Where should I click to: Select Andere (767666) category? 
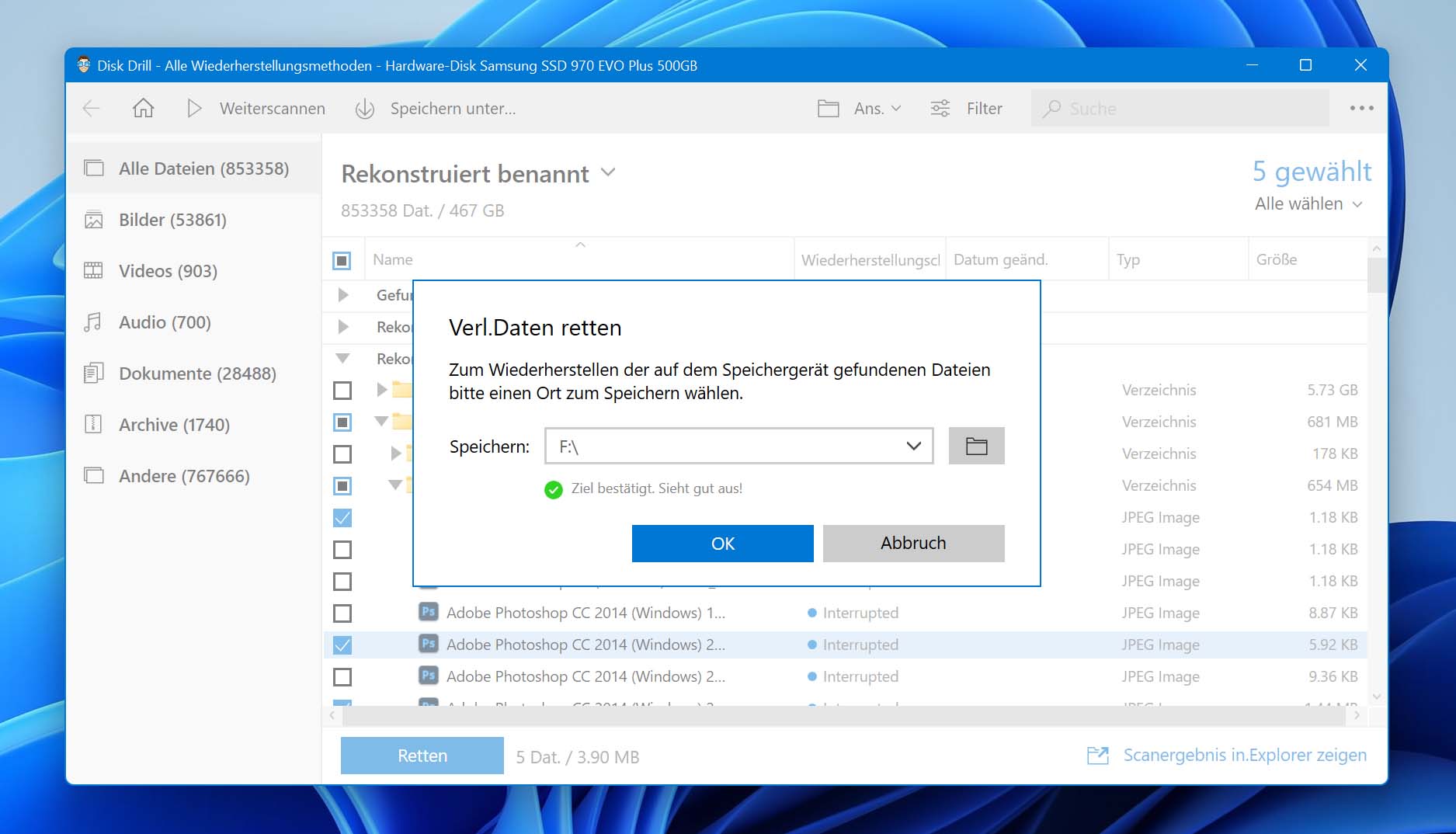click(x=193, y=476)
